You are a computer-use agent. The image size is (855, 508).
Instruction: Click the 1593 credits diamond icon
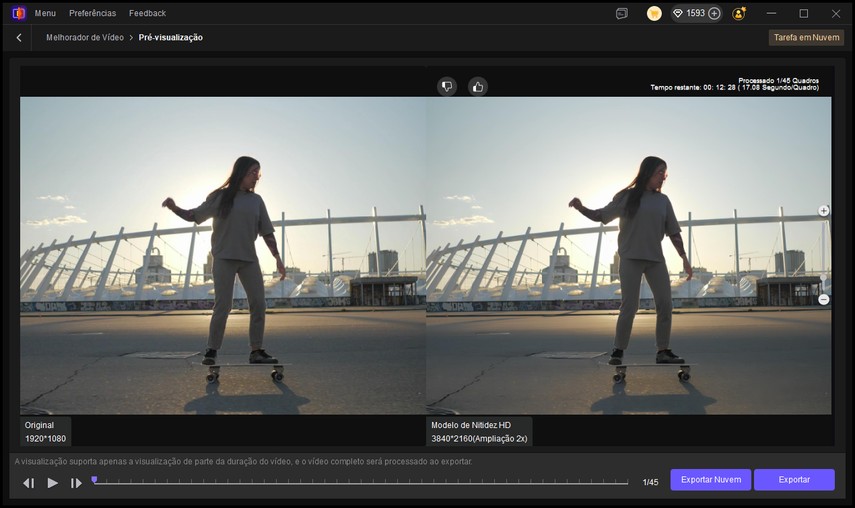[678, 13]
